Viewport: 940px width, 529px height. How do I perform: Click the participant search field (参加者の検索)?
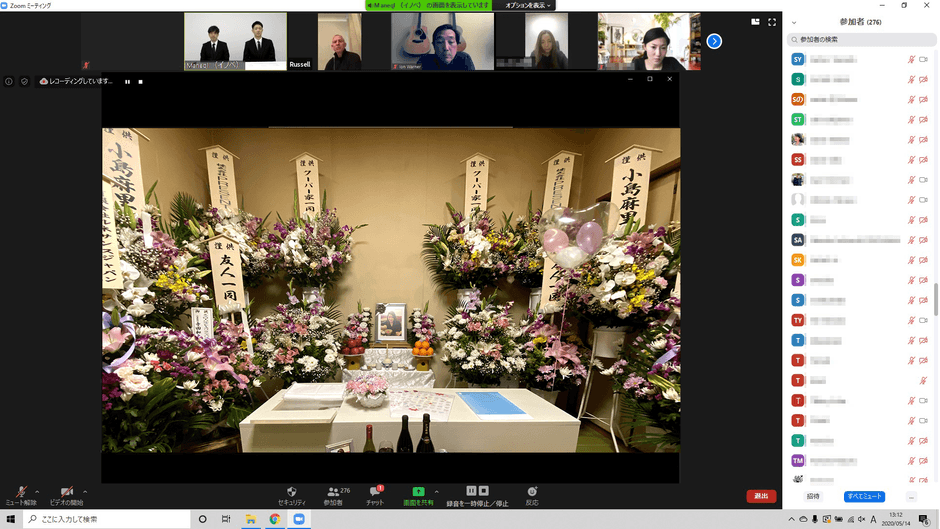click(861, 40)
